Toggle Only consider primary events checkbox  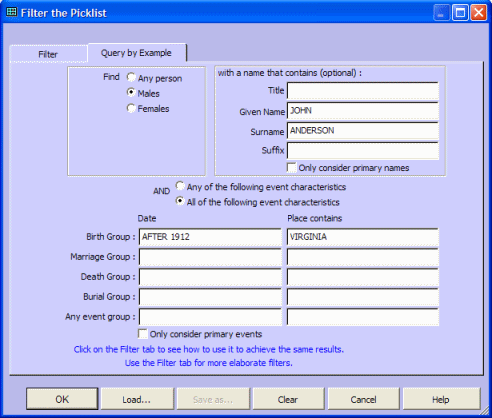(143, 334)
